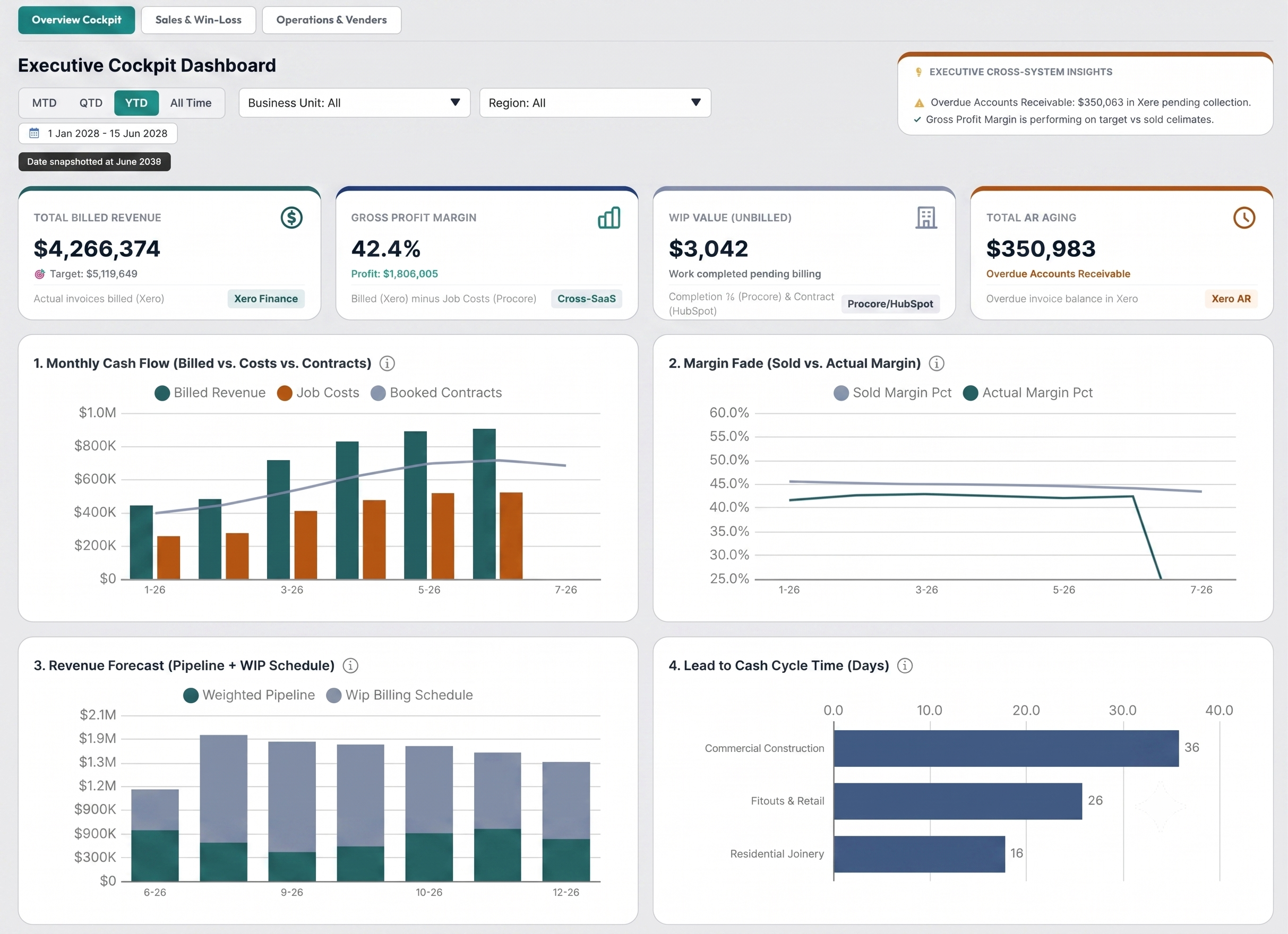Open info icon for Revenue Forecast chart
The image size is (1288, 934).
350,665
